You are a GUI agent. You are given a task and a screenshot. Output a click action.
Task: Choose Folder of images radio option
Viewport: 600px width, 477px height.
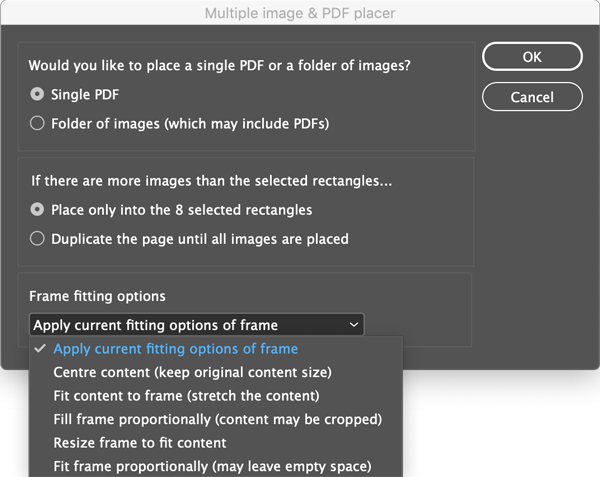click(38, 124)
